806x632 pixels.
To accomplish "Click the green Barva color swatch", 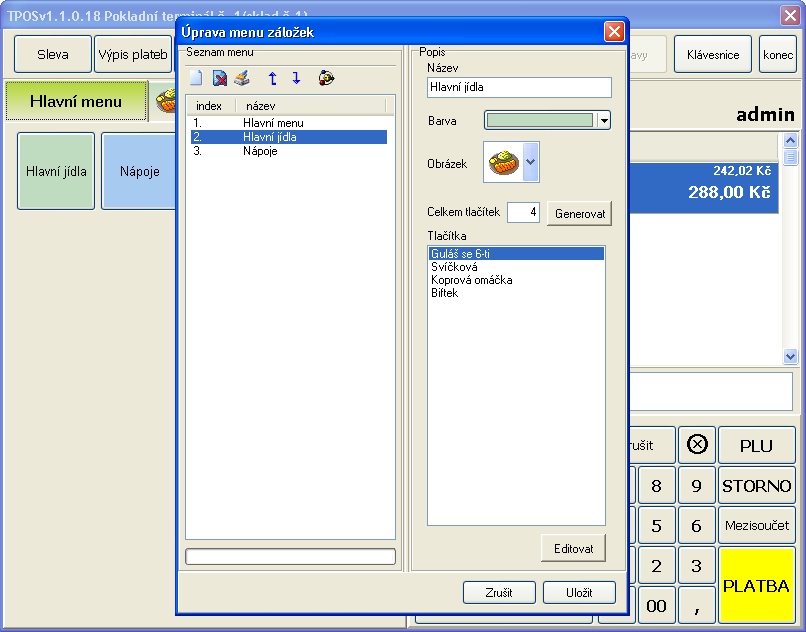I will (540, 121).
